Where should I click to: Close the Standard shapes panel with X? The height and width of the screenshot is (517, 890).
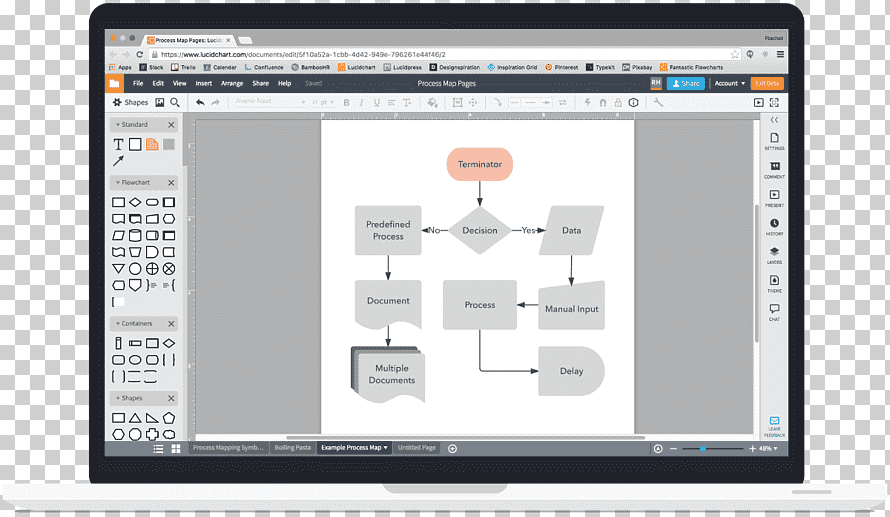pos(171,124)
